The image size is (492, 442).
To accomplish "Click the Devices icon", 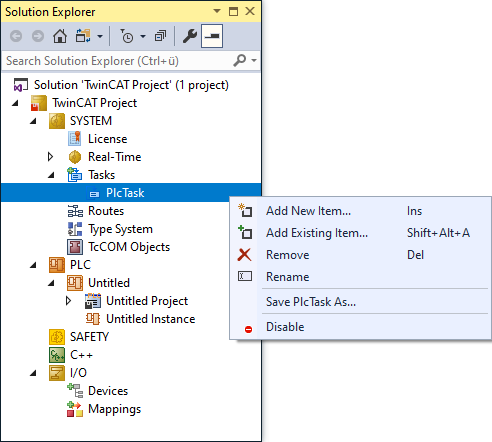I will pos(75,391).
